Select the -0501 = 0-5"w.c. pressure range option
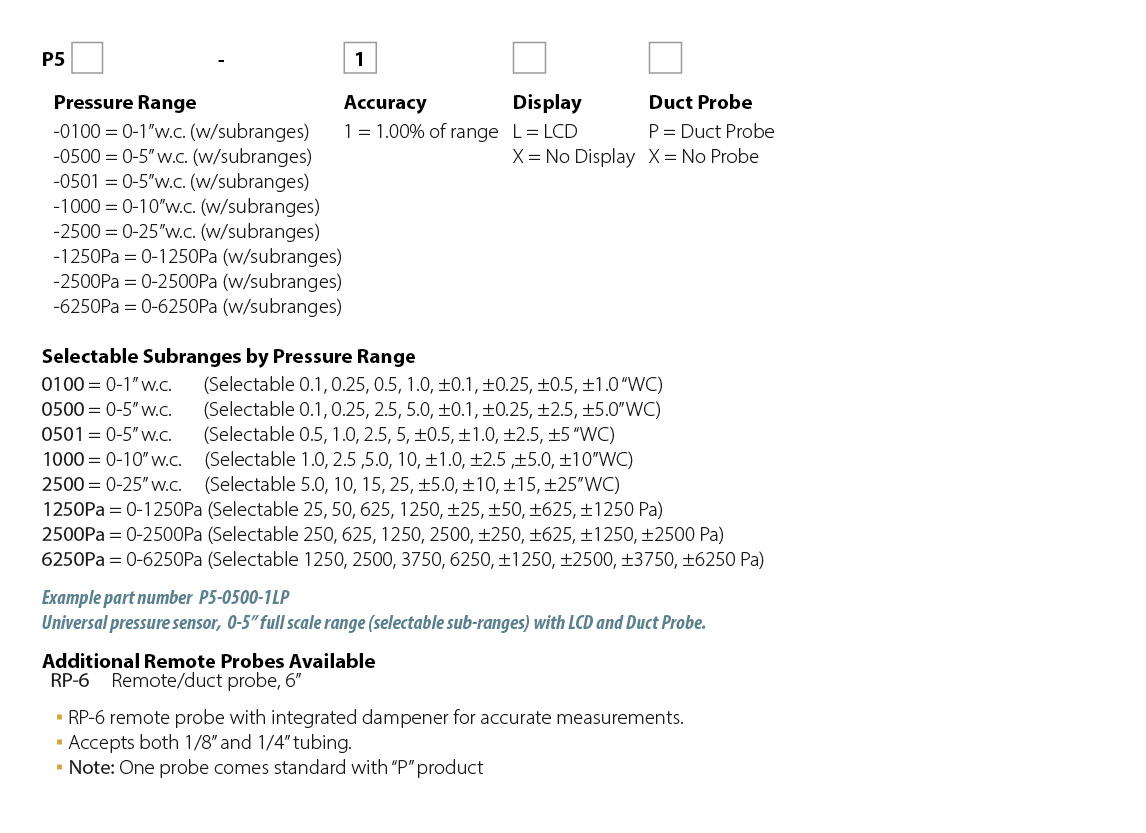The image size is (1146, 833). pyautogui.click(x=181, y=181)
